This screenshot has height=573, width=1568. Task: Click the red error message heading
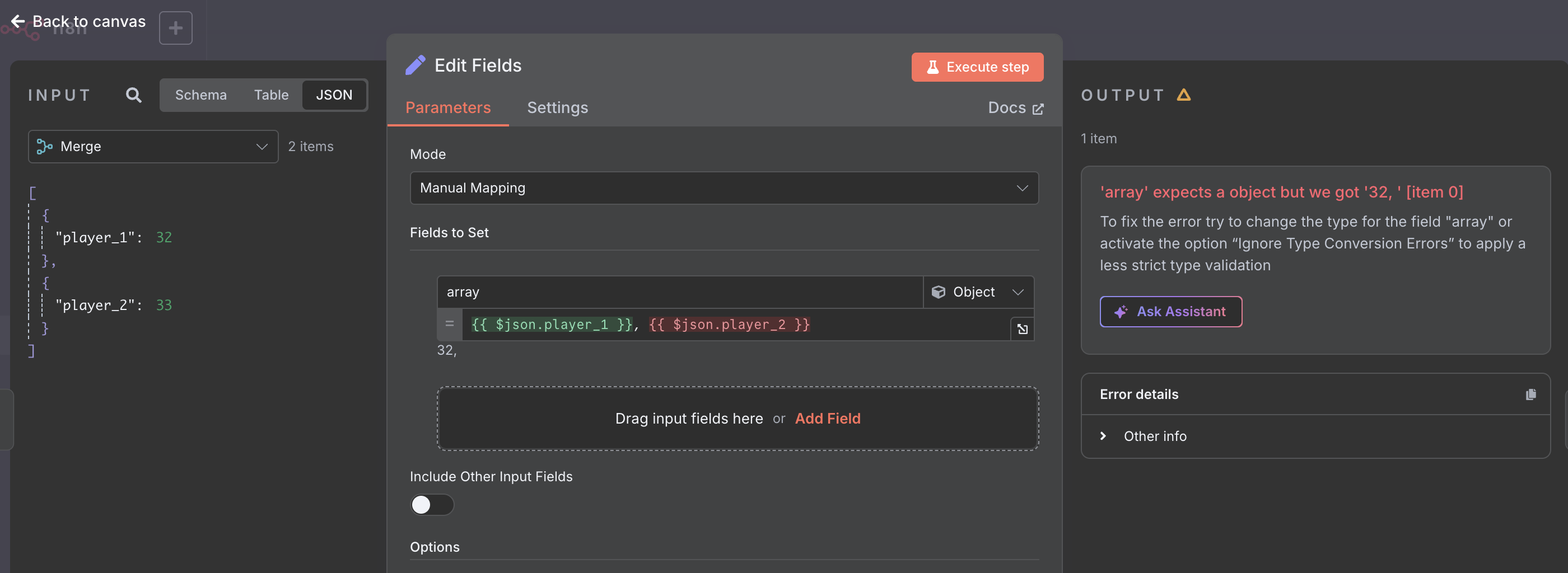coord(1281,192)
